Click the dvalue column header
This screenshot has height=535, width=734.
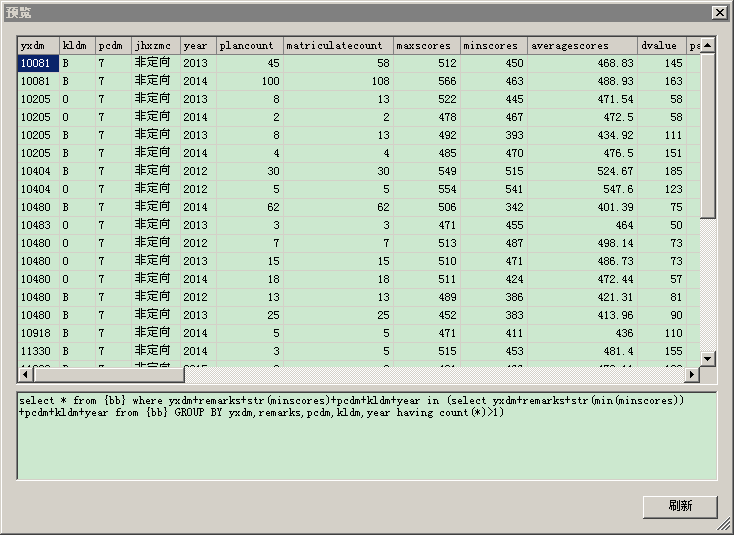(662, 46)
